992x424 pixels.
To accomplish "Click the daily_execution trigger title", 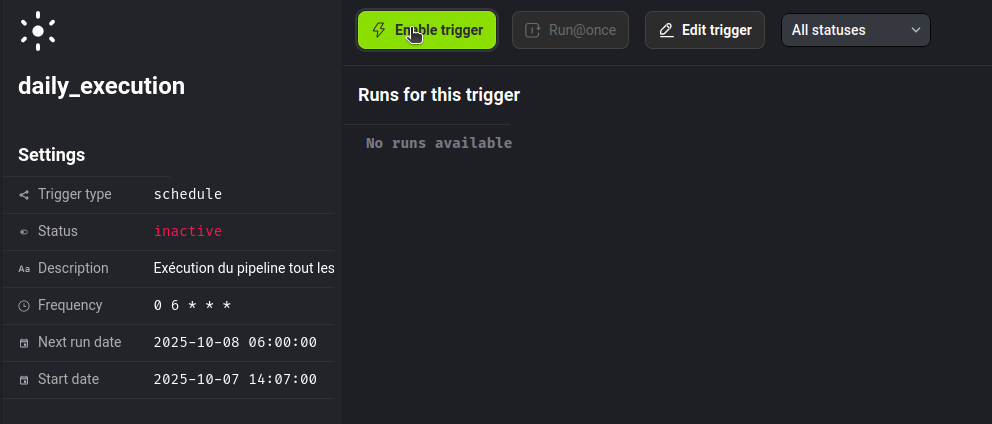I will point(101,86).
